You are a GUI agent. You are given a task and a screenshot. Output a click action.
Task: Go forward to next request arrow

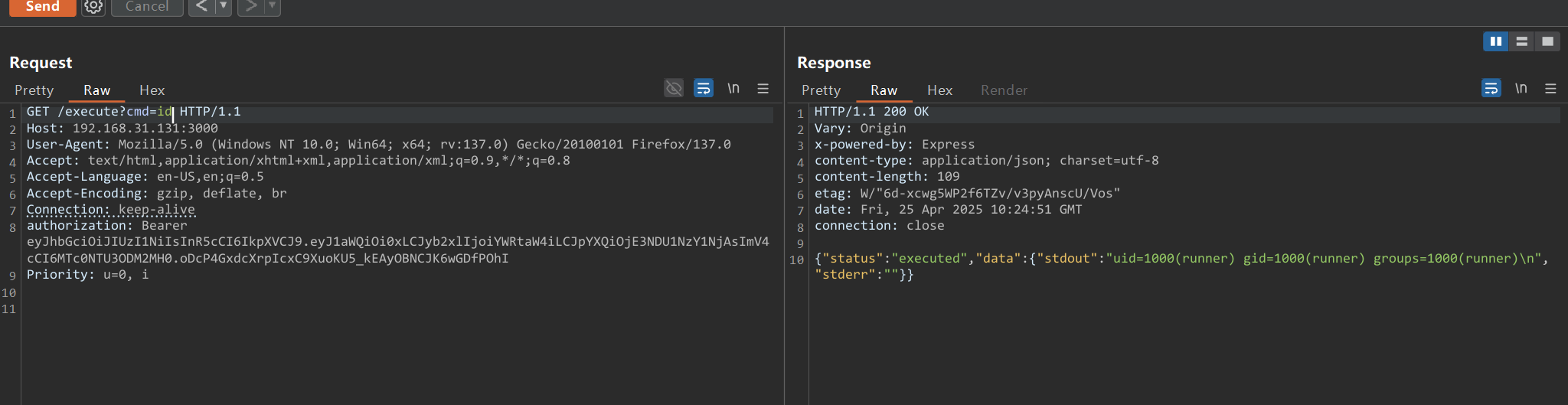[250, 7]
